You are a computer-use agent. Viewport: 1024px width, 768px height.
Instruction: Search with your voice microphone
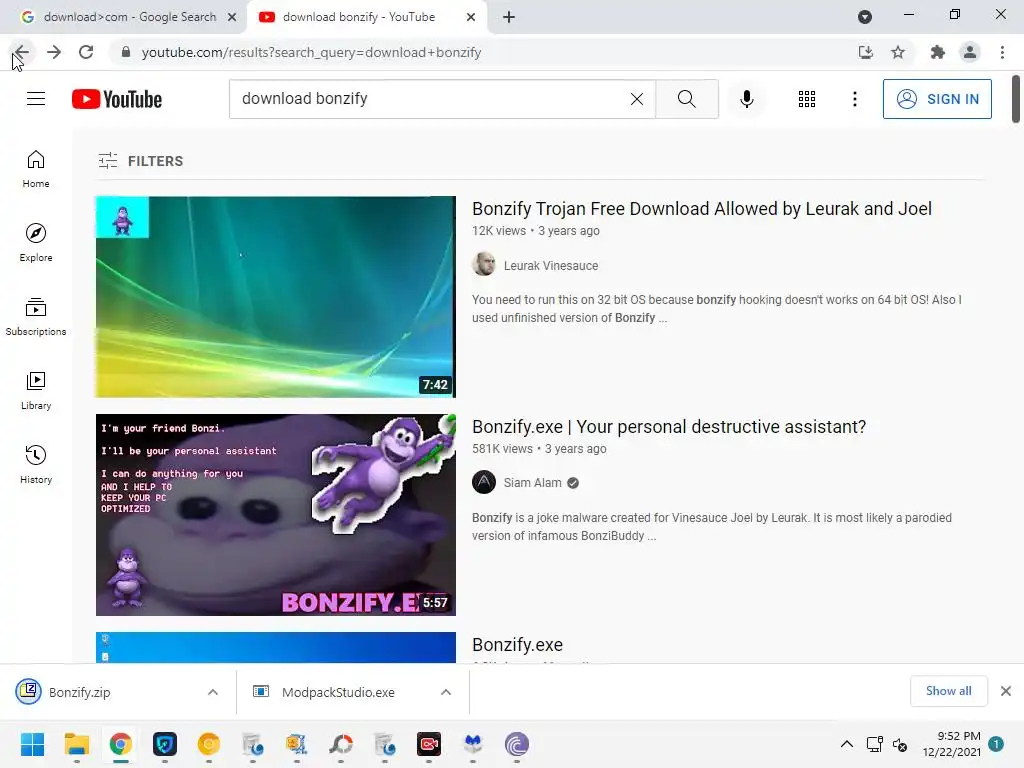click(746, 99)
